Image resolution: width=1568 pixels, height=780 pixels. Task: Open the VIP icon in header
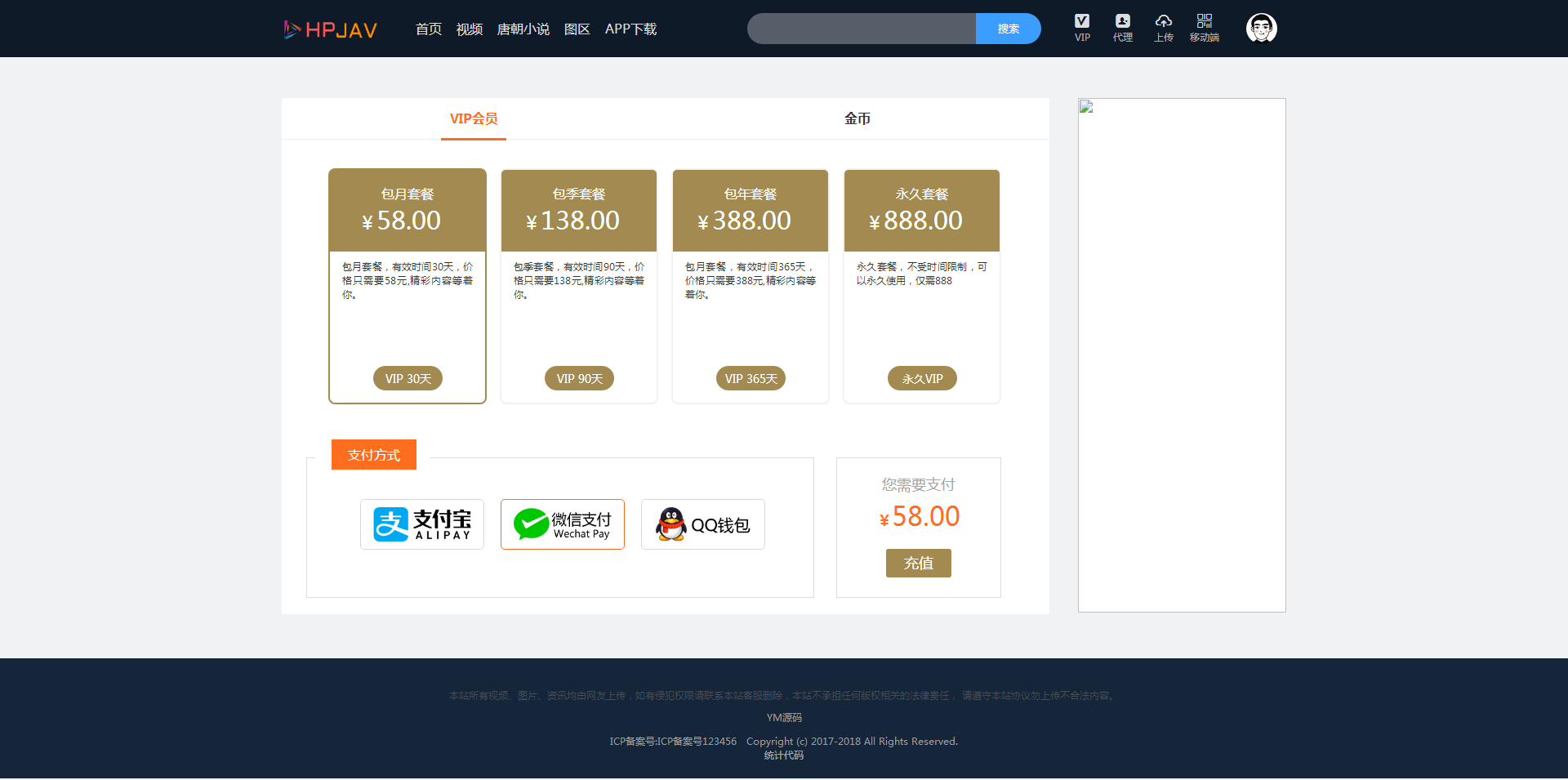click(1082, 28)
